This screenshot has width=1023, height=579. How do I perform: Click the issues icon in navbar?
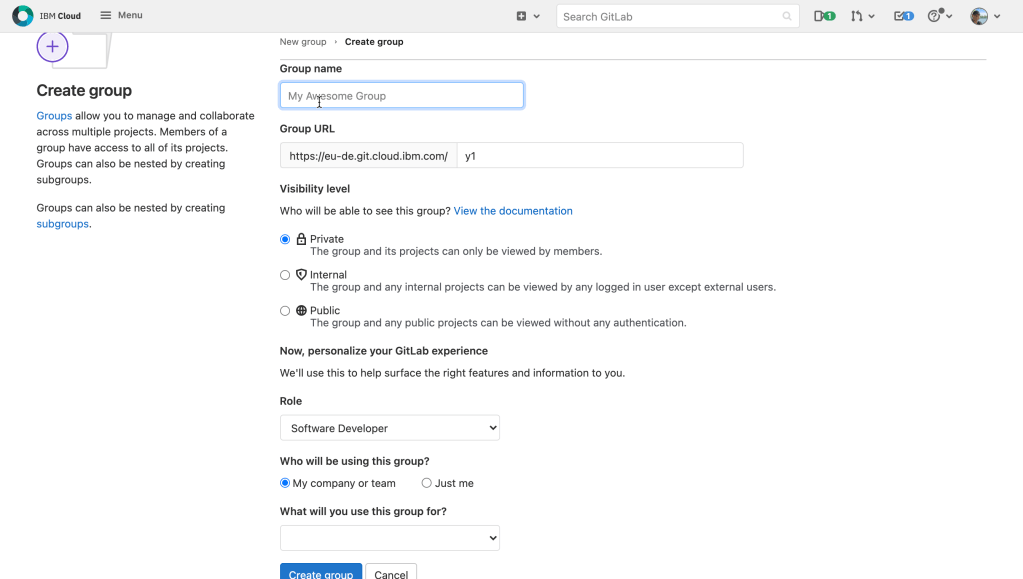point(824,16)
